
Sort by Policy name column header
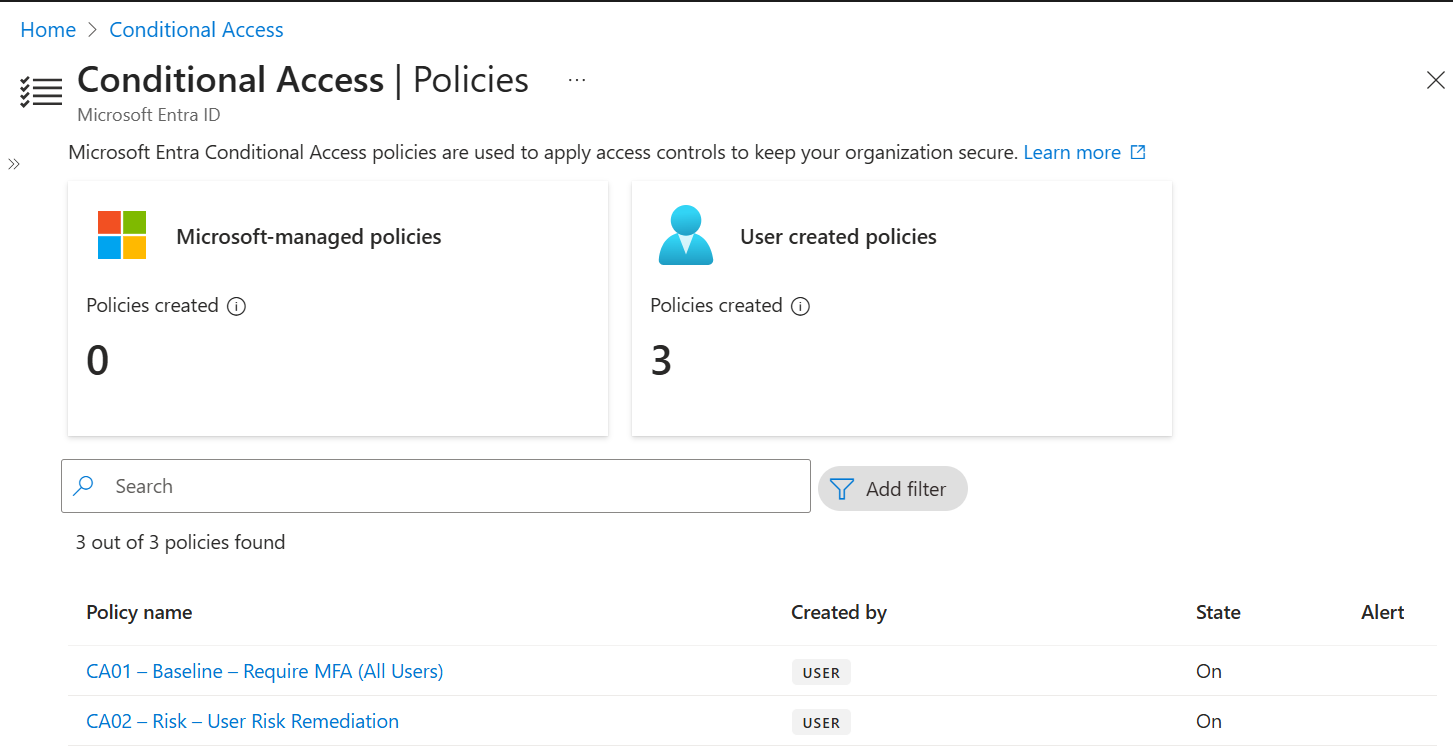click(x=139, y=613)
